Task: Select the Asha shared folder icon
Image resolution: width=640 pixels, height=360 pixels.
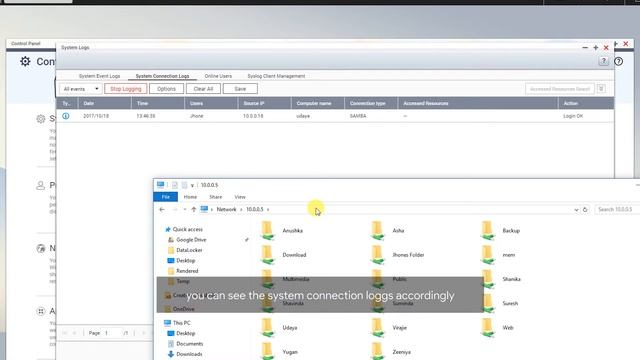Action: click(378, 231)
